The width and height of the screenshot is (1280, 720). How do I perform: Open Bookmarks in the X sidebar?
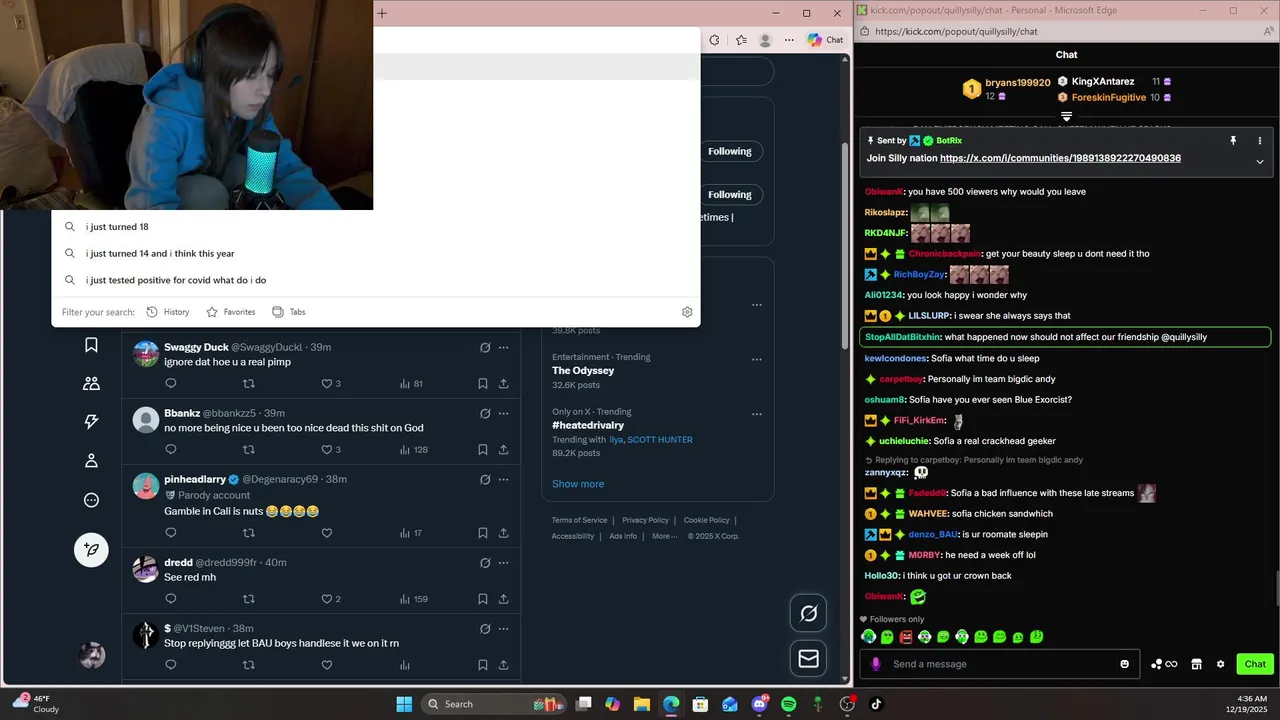click(91, 345)
